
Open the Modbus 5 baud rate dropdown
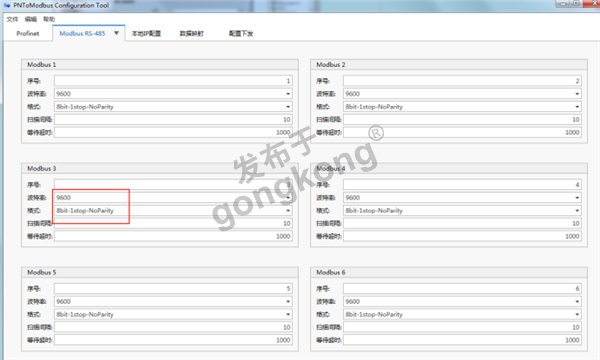(x=173, y=301)
